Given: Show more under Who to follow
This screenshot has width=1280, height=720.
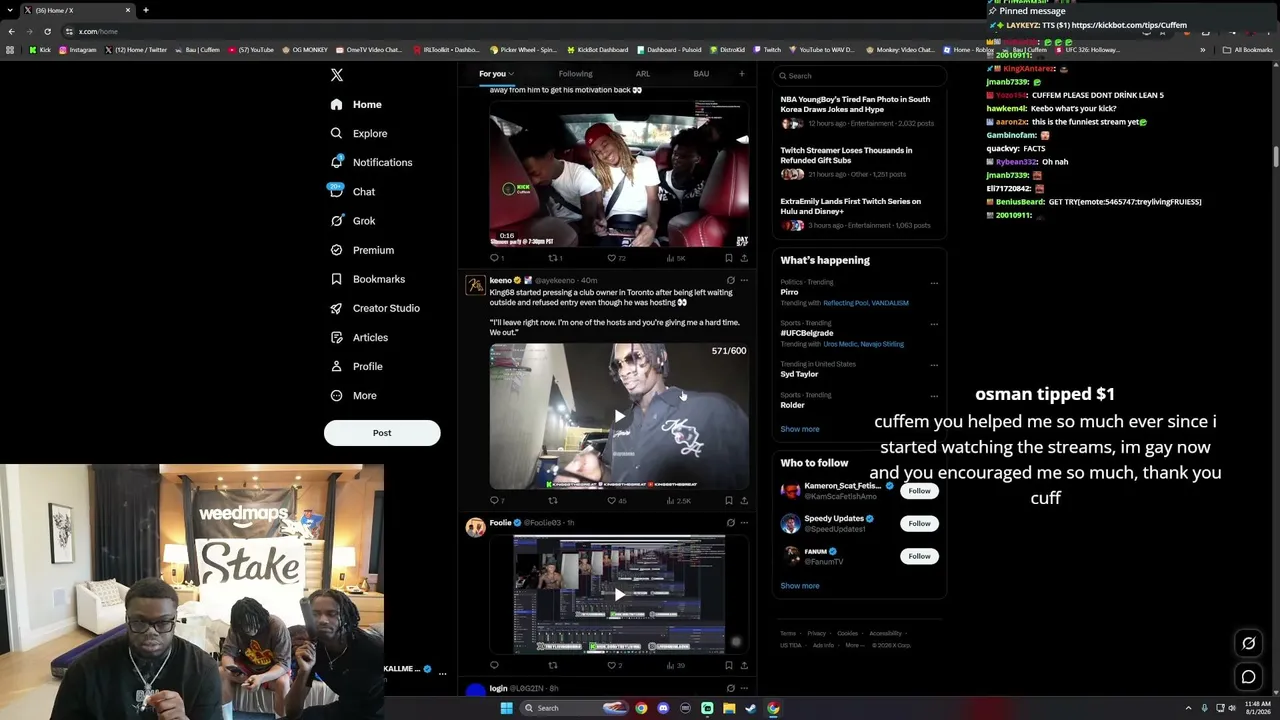Looking at the screenshot, I should point(799,586).
